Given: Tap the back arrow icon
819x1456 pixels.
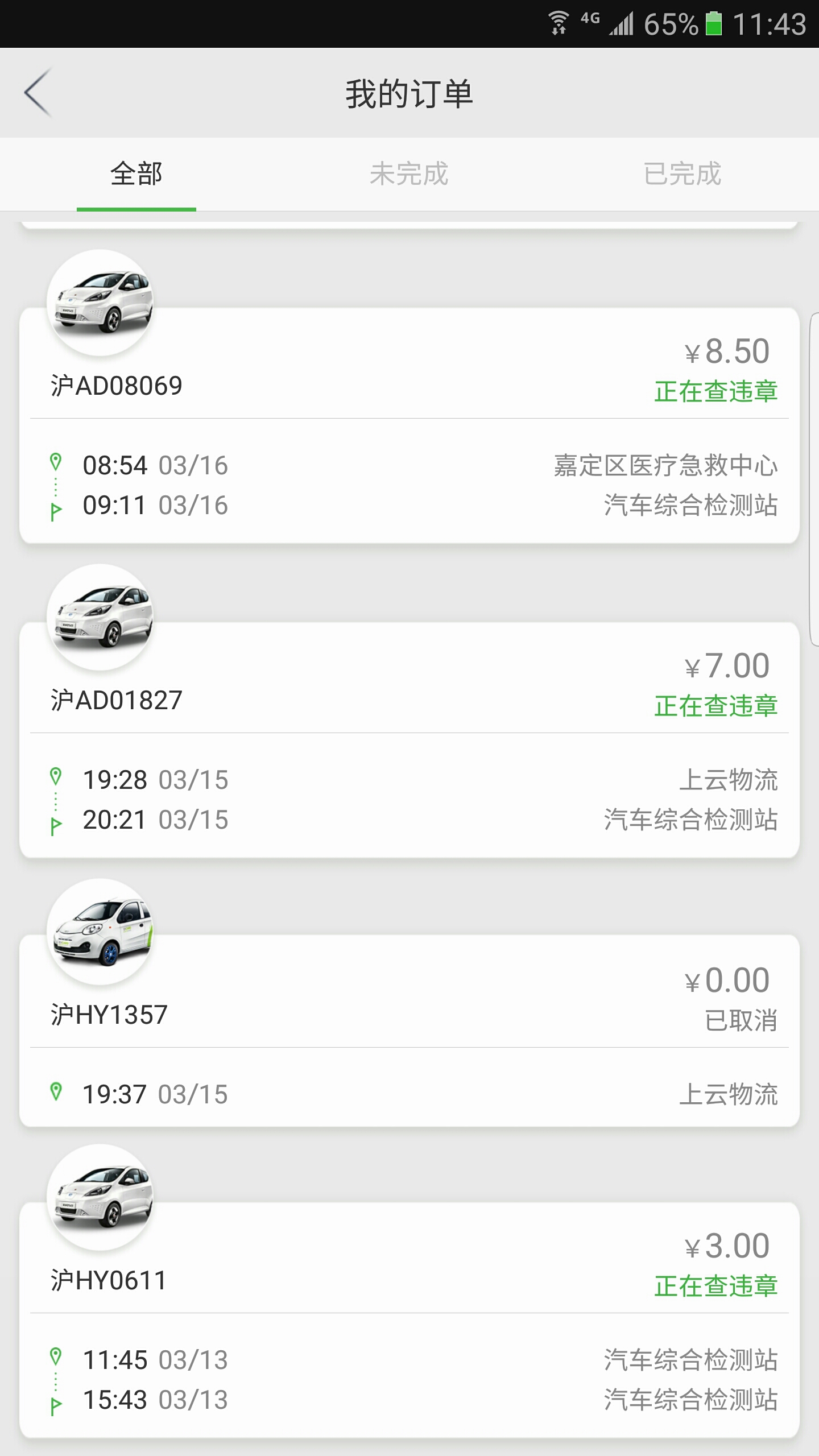Looking at the screenshot, I should coord(39,93).
